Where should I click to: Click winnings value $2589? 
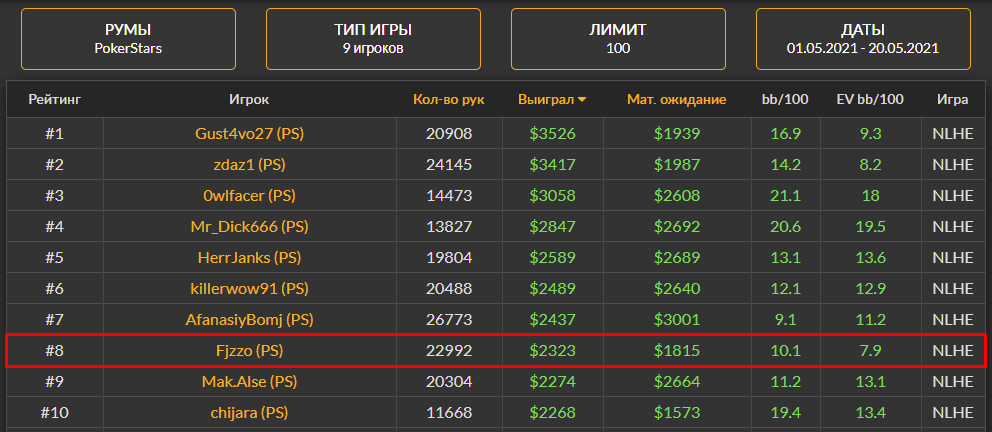pos(552,257)
